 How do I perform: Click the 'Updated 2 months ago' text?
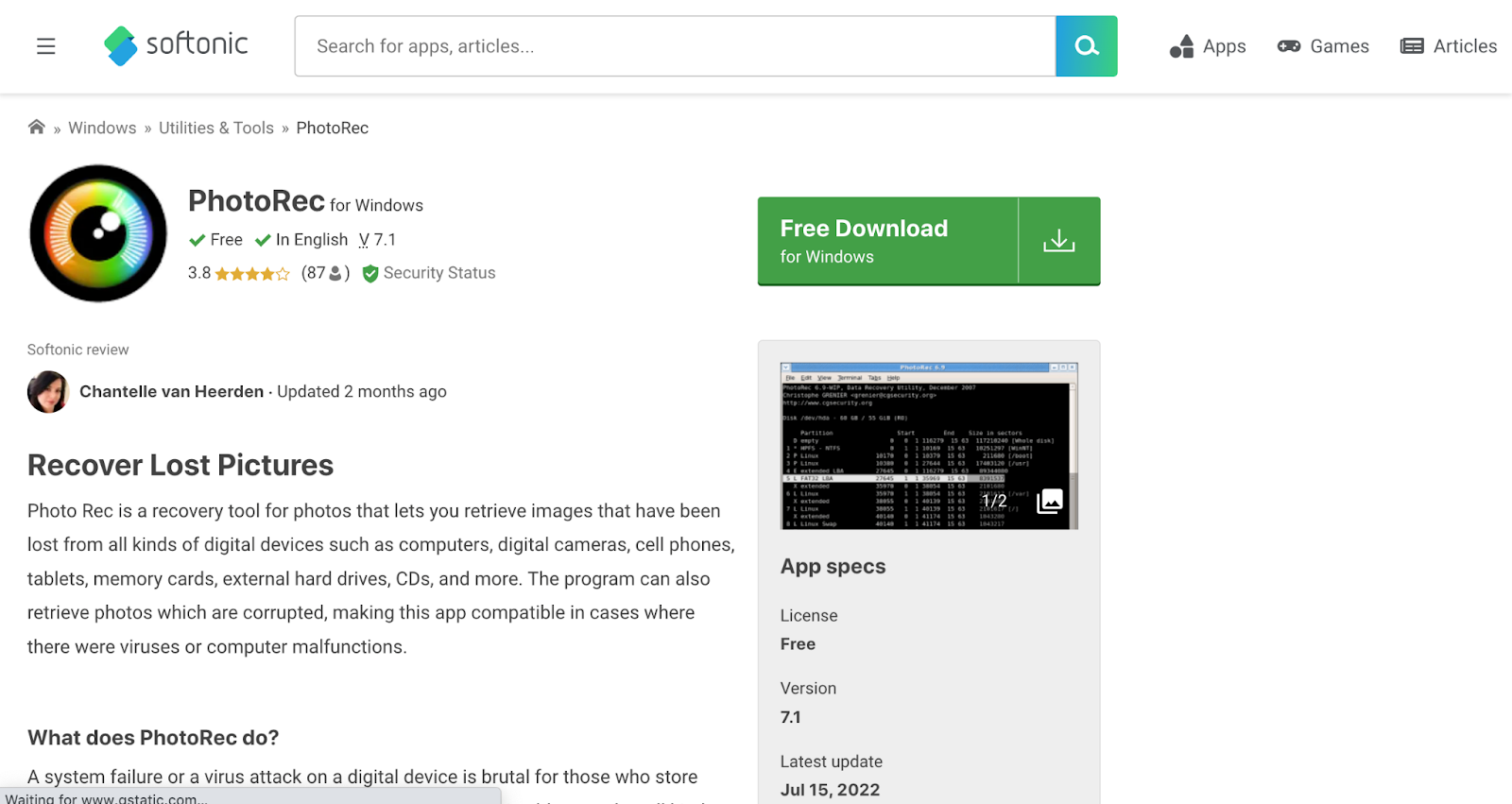coord(362,392)
